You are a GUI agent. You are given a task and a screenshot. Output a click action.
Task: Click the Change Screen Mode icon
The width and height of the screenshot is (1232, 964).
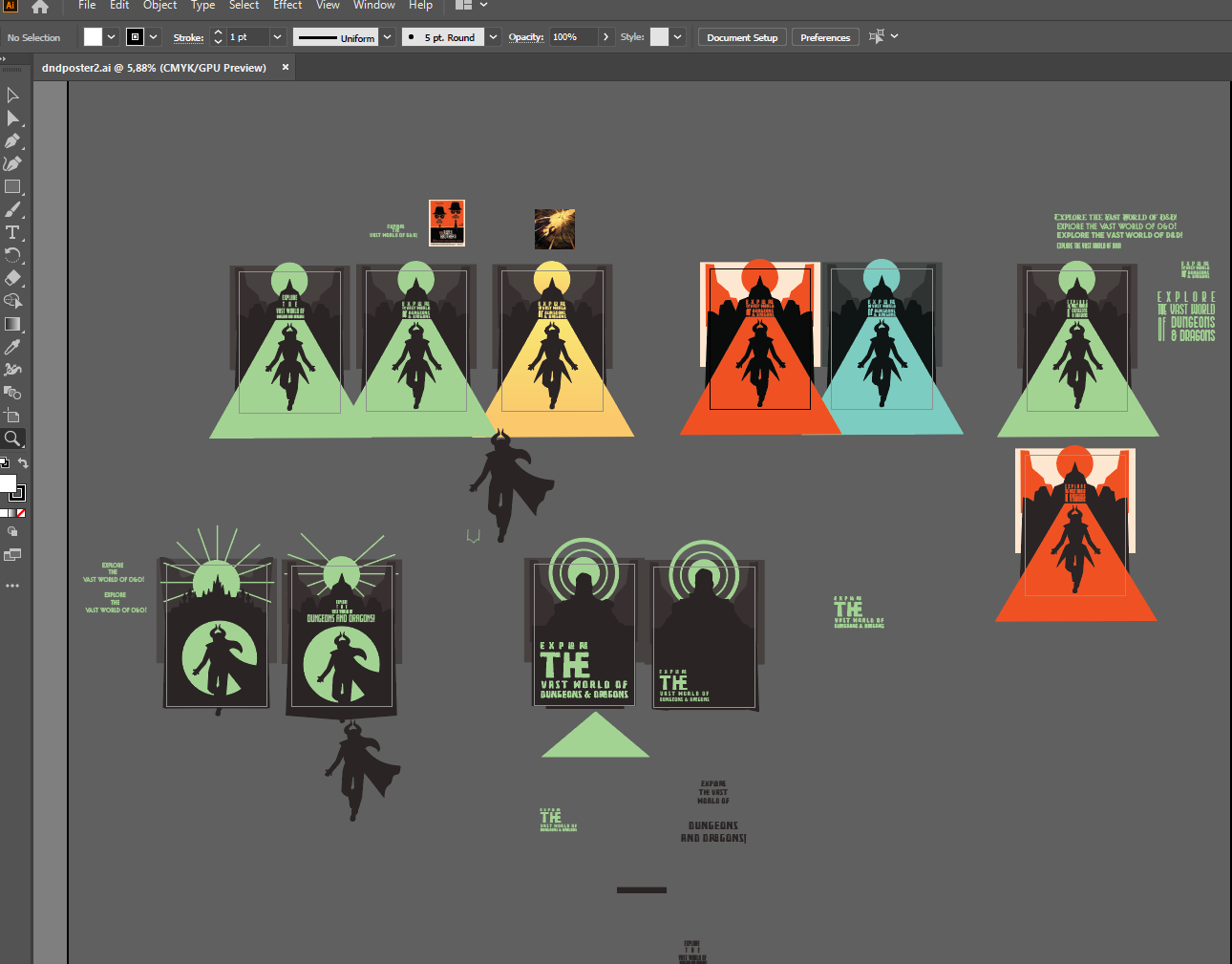click(x=12, y=555)
